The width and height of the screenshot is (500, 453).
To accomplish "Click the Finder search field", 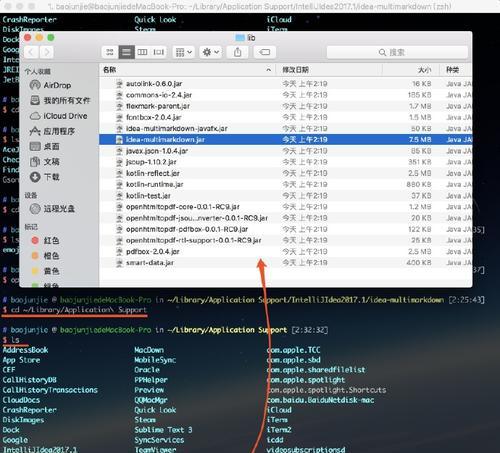I will pos(397,52).
